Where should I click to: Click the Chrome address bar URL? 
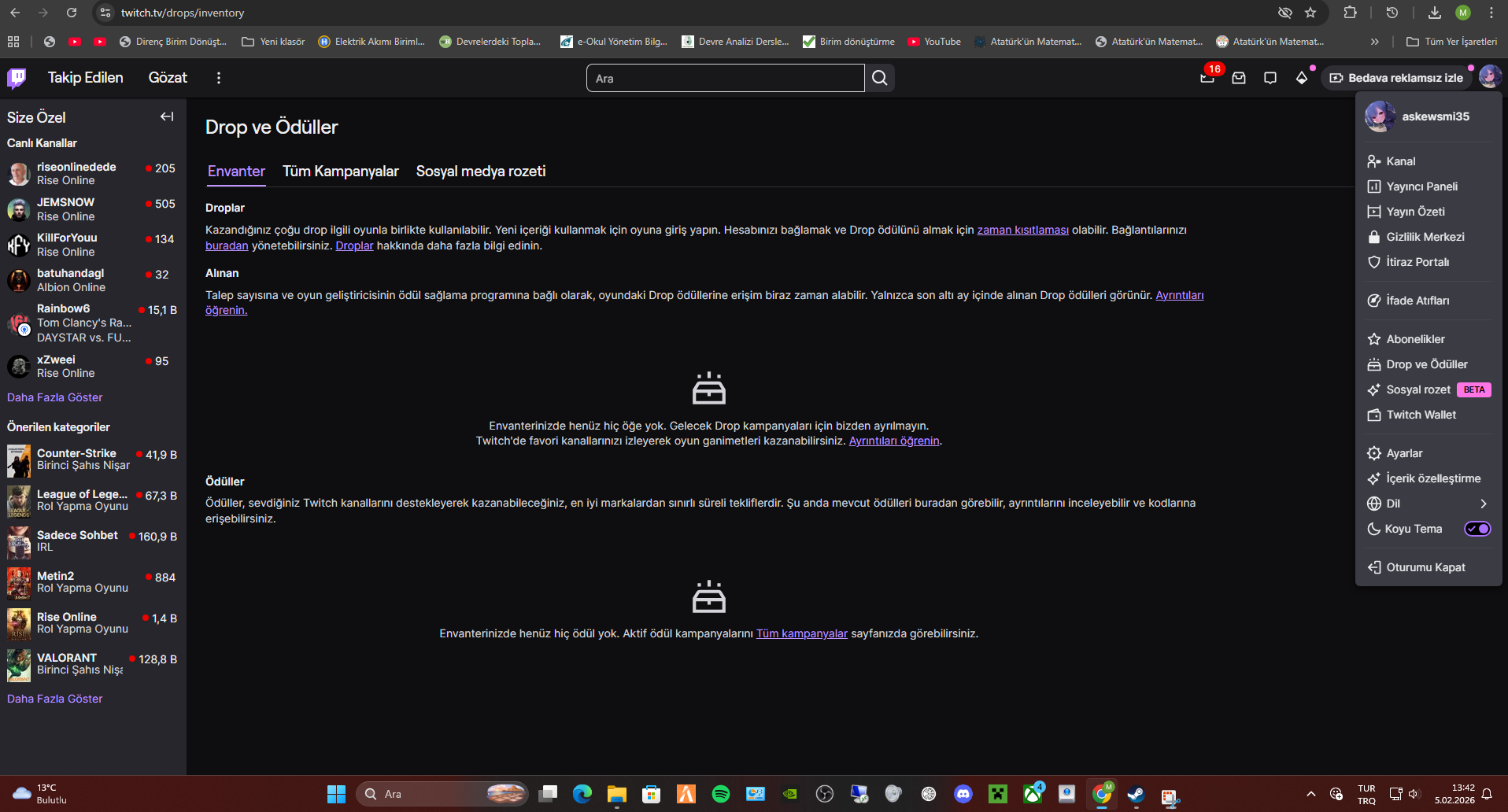pyautogui.click(x=183, y=13)
